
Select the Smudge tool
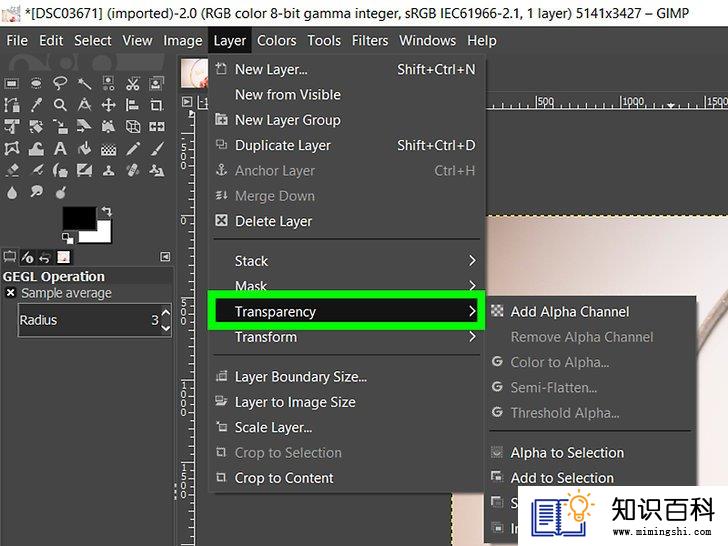[x=36, y=192]
